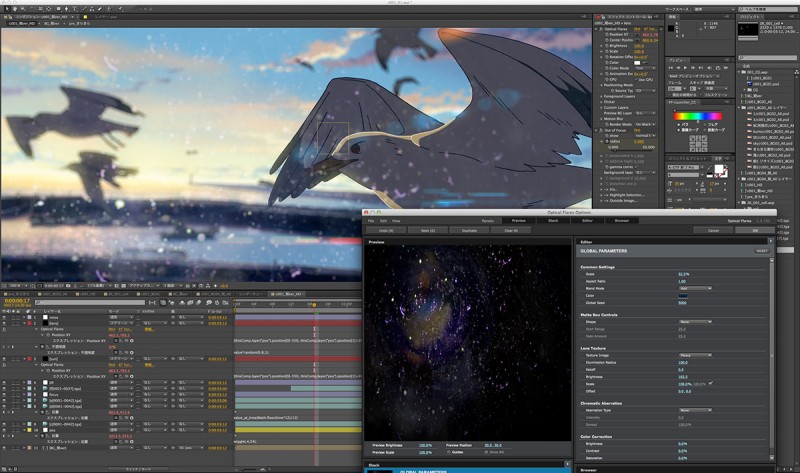Viewport: 800px width, 473px height.
Task: Open Color Mode dropdown in Effect Controls
Action: 645,68
